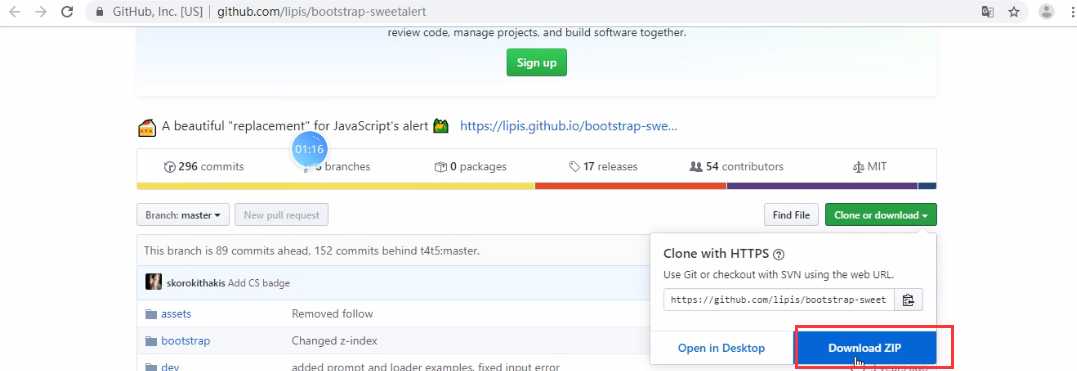This screenshot has width=1077, height=371.
Task: Click the green Sign up button
Action: coord(536,63)
